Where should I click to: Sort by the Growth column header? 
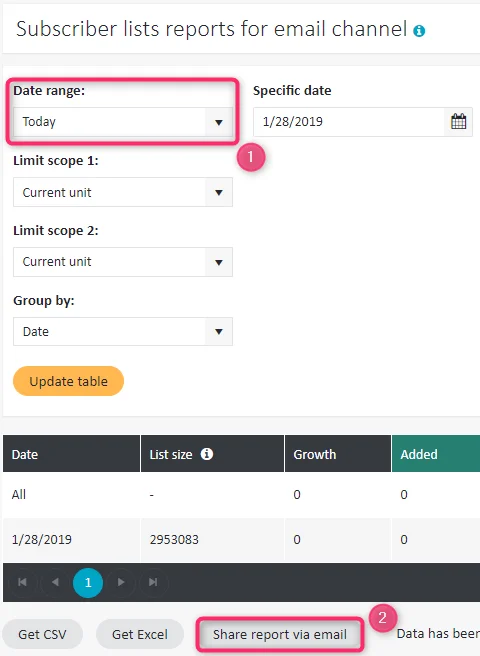tap(338, 454)
